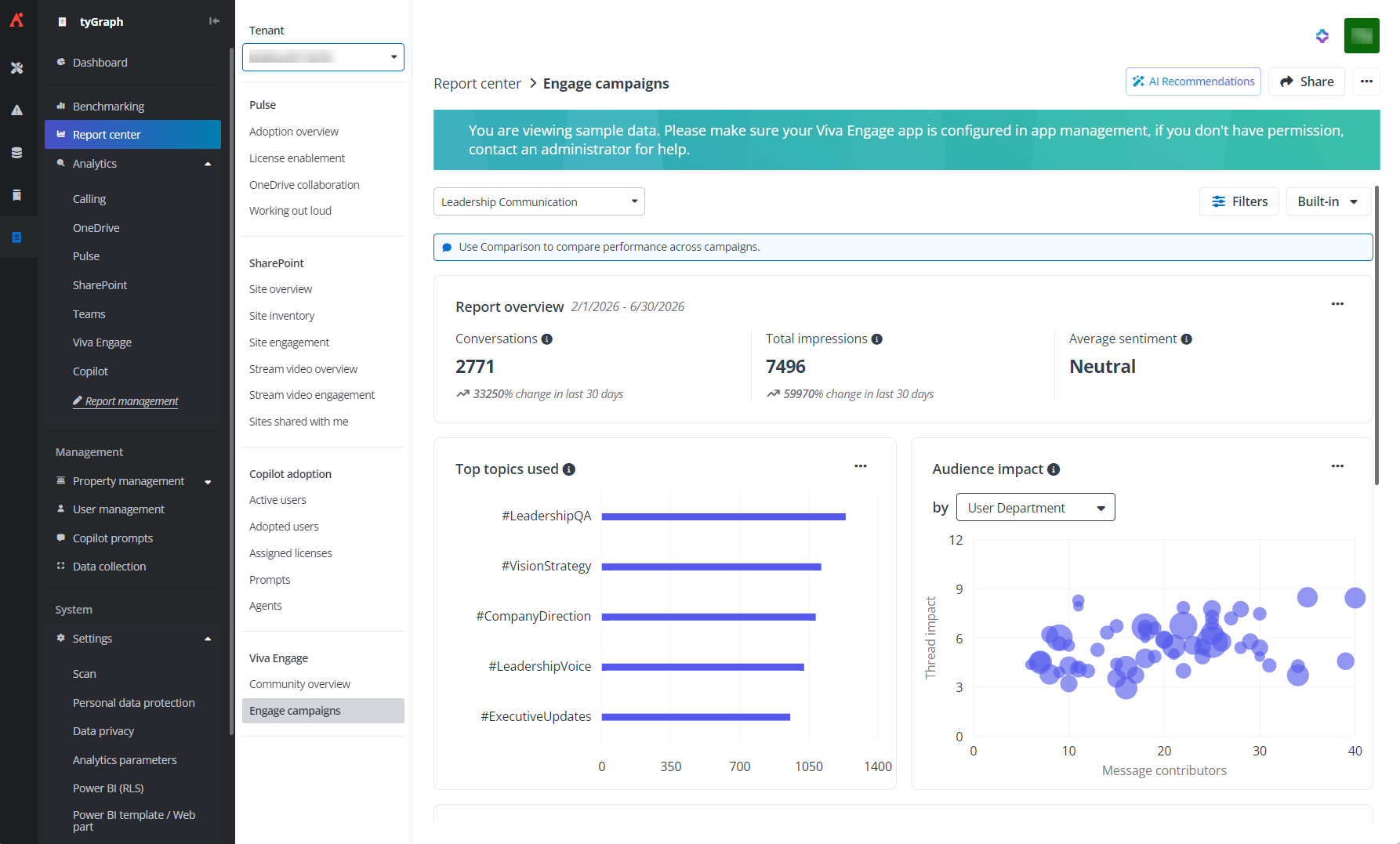Screen dimensions: 1400x844
Task: Open the Report management link
Action: 132,401
